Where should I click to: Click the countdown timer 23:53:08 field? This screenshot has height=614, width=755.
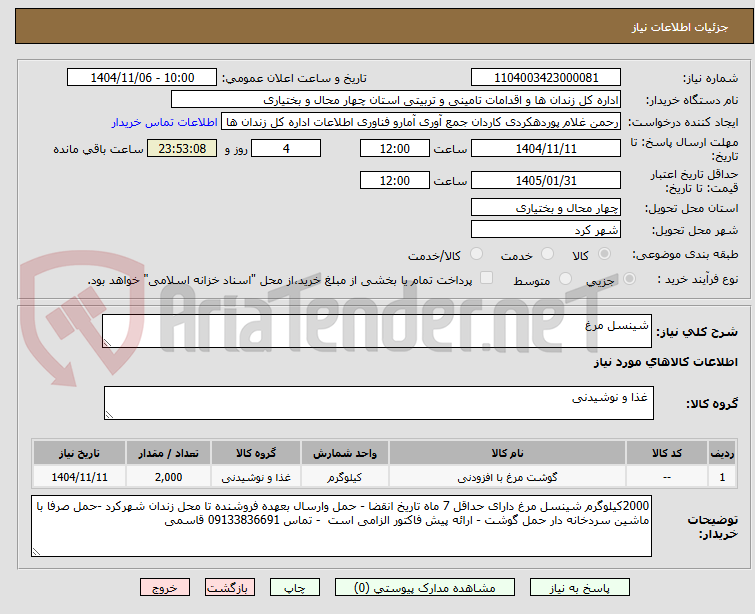pos(182,148)
